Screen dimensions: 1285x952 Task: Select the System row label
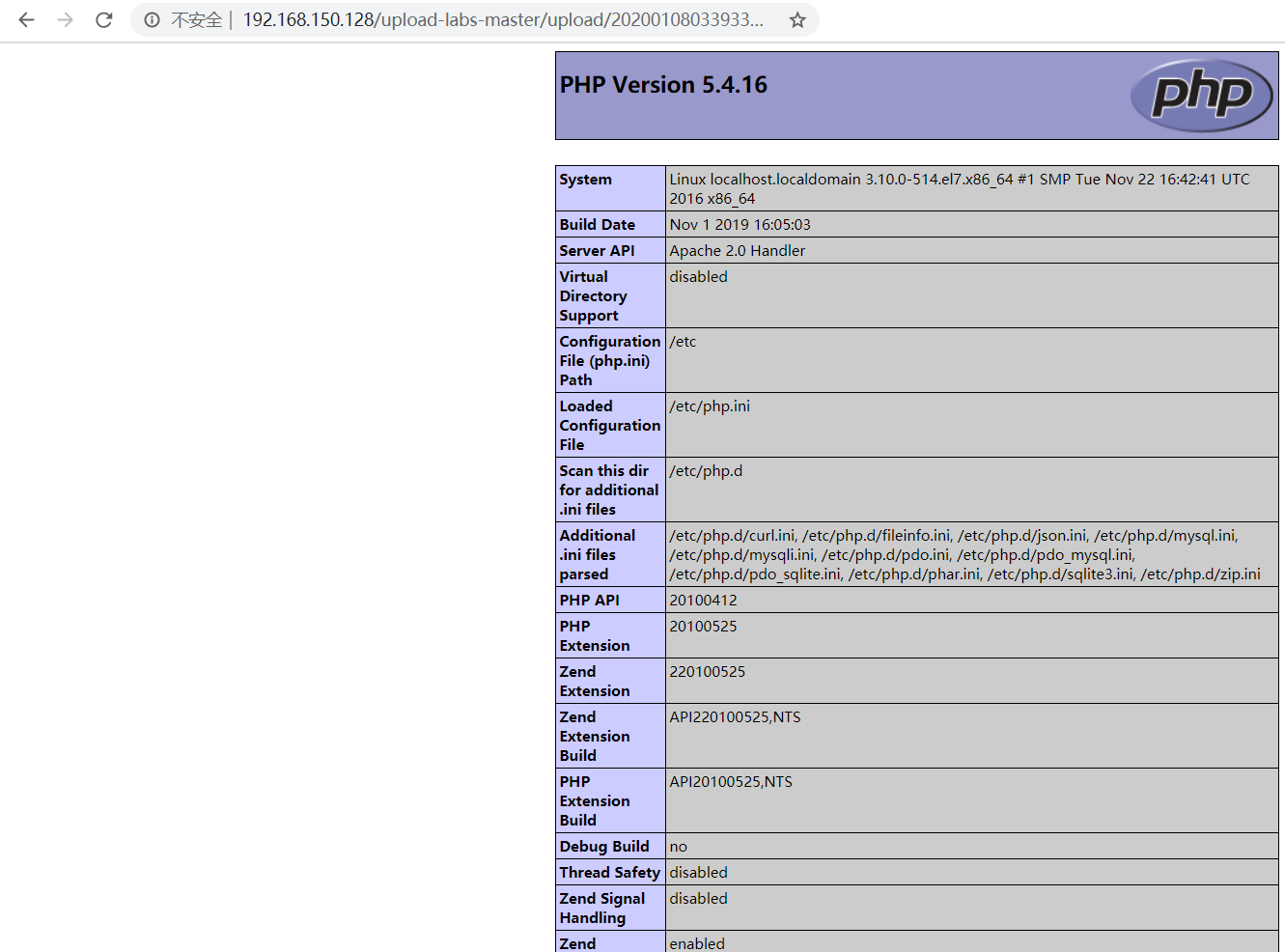585,180
